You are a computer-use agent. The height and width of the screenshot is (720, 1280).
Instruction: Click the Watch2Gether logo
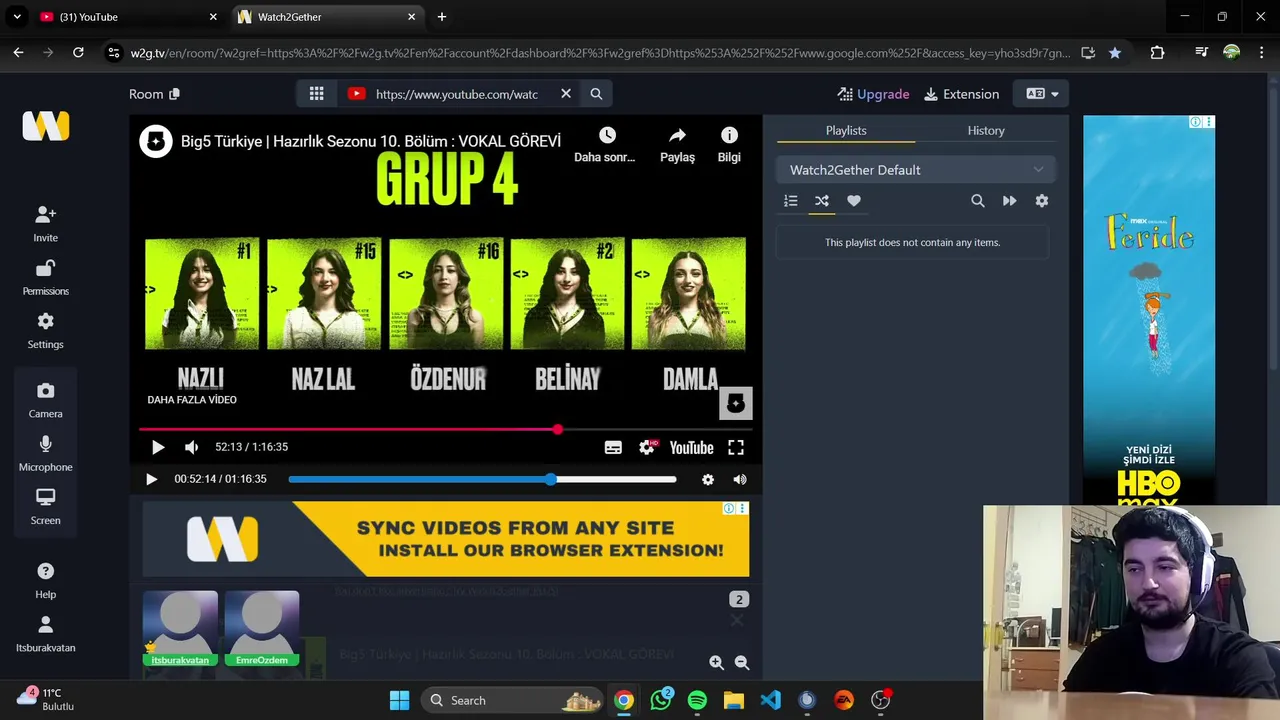[x=45, y=126]
